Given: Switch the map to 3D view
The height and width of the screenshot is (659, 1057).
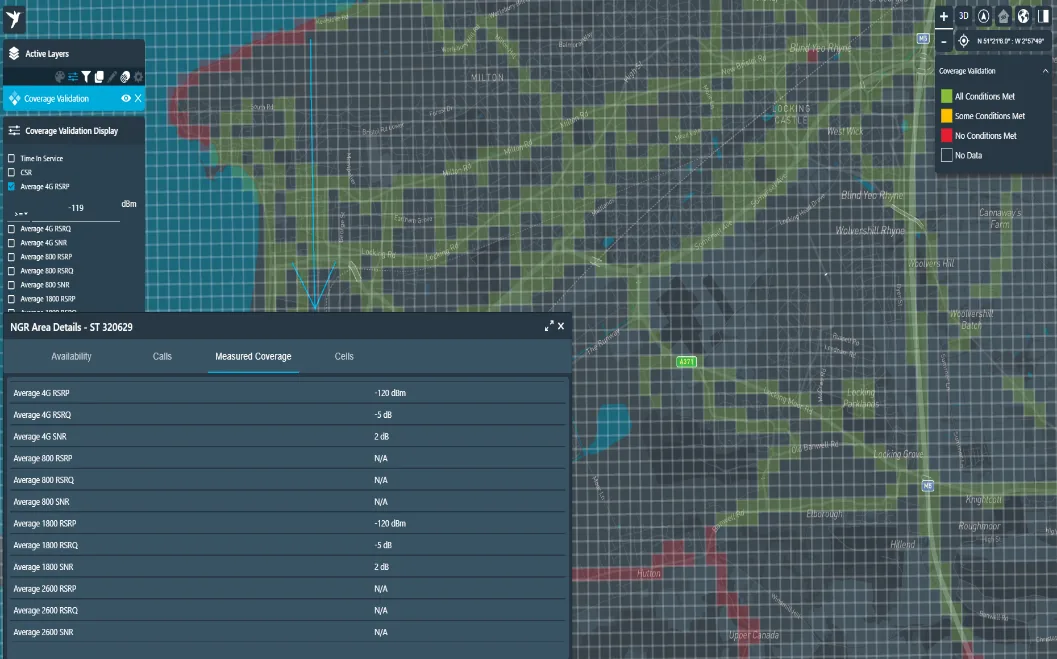Looking at the screenshot, I should pos(963,16).
